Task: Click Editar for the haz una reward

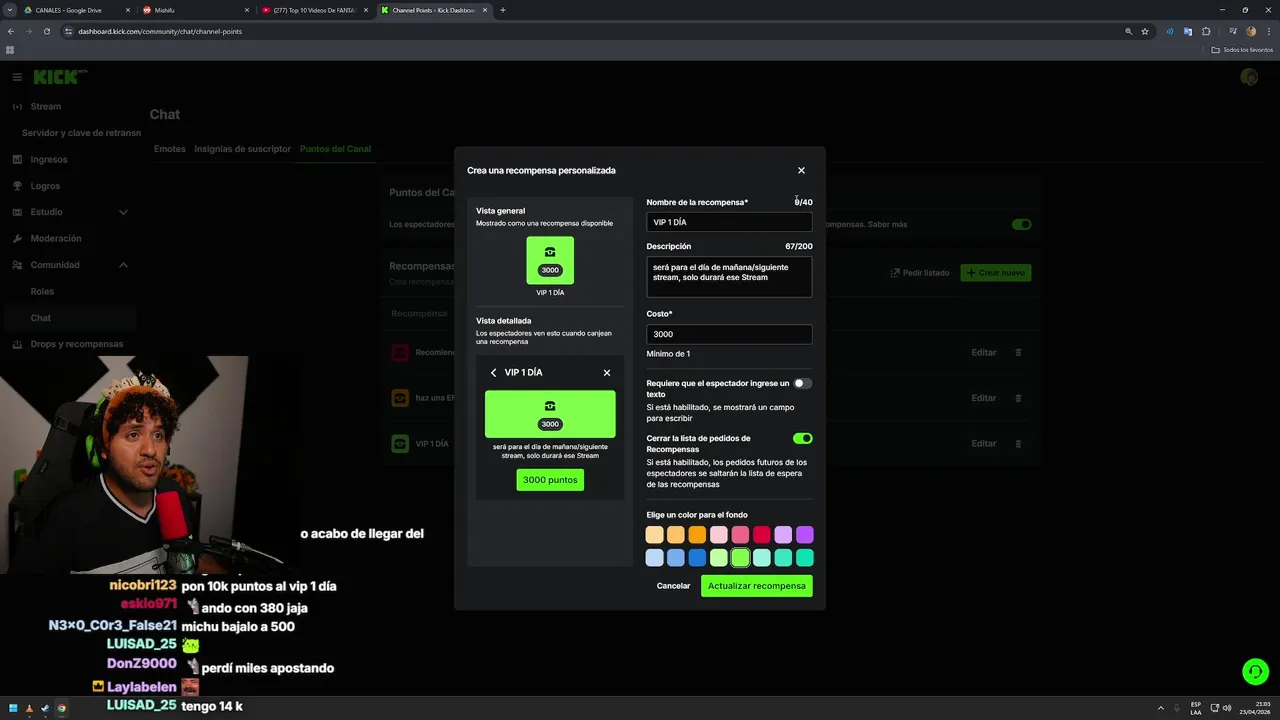Action: [x=984, y=398]
